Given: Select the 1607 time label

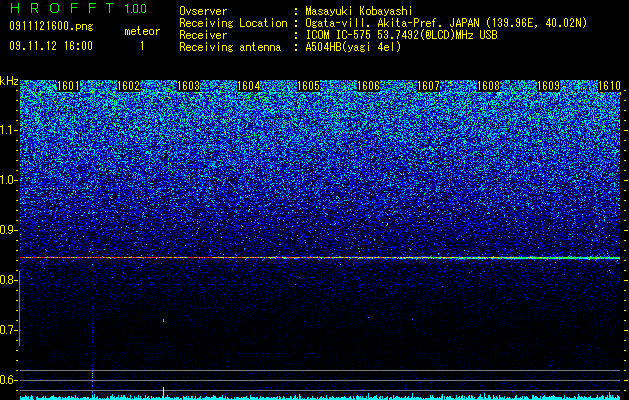Looking at the screenshot, I should click(x=428, y=86).
